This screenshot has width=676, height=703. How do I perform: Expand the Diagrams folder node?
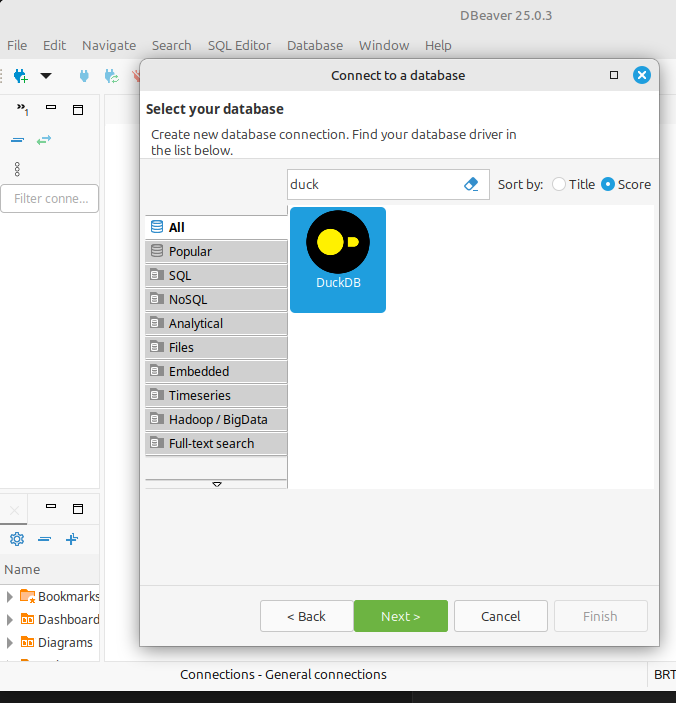coord(10,643)
